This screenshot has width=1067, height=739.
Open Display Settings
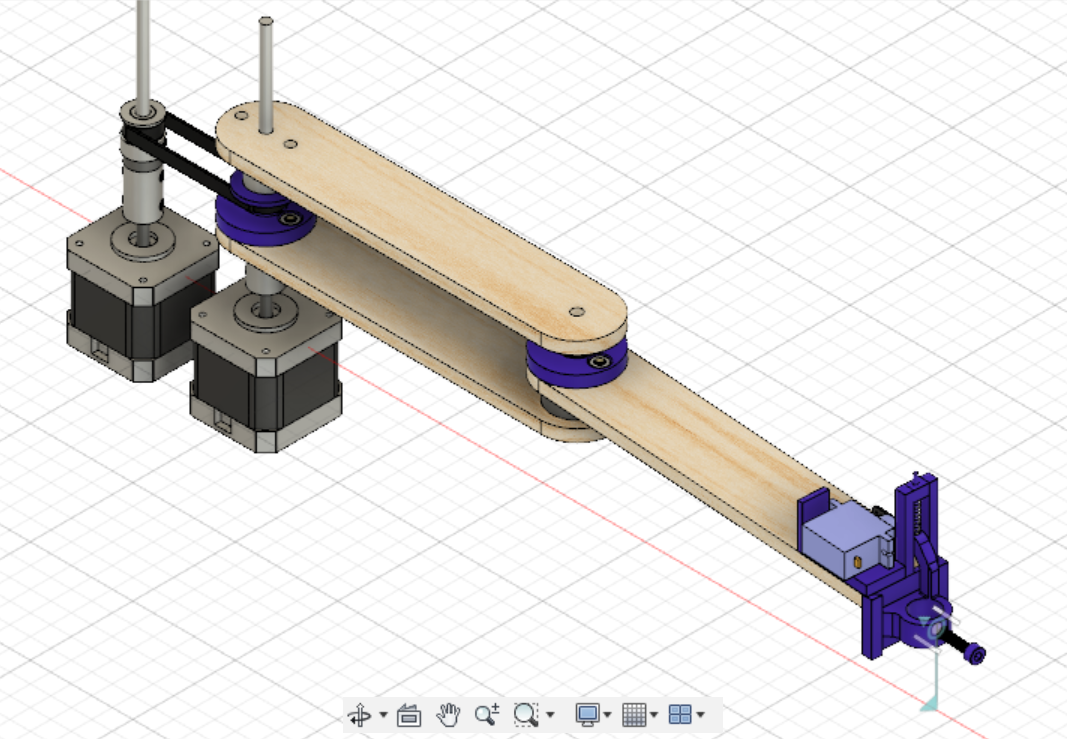(589, 715)
